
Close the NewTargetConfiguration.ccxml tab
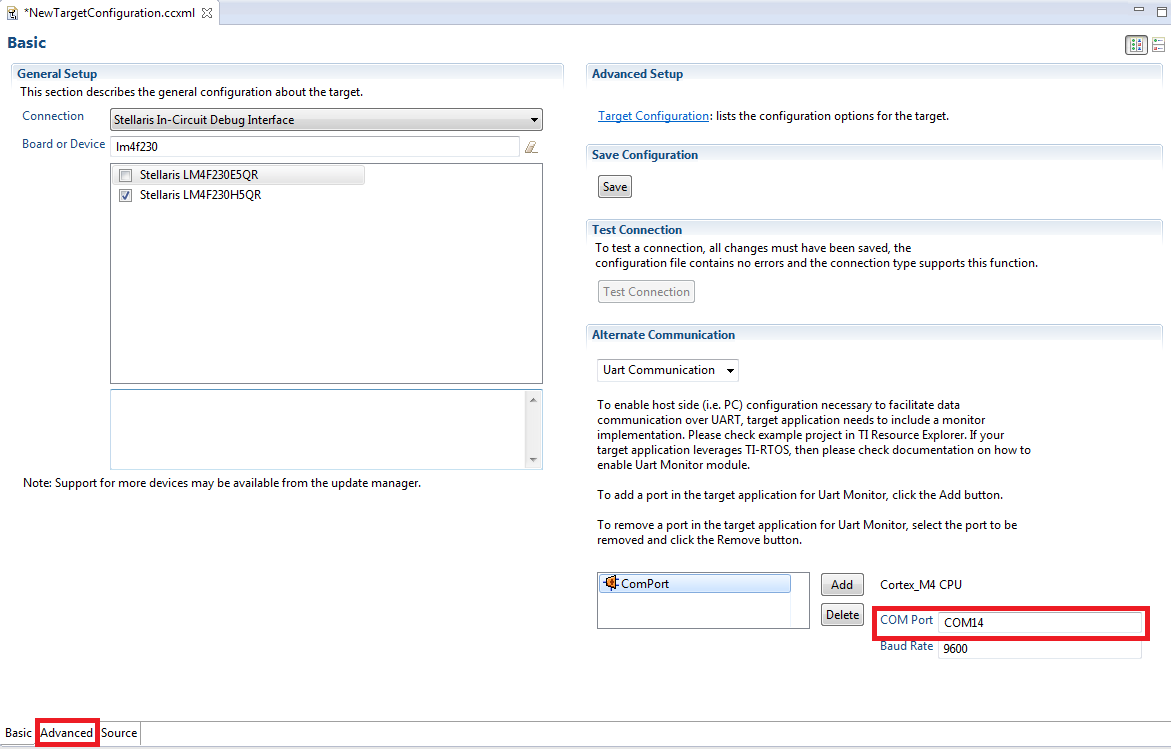click(207, 13)
